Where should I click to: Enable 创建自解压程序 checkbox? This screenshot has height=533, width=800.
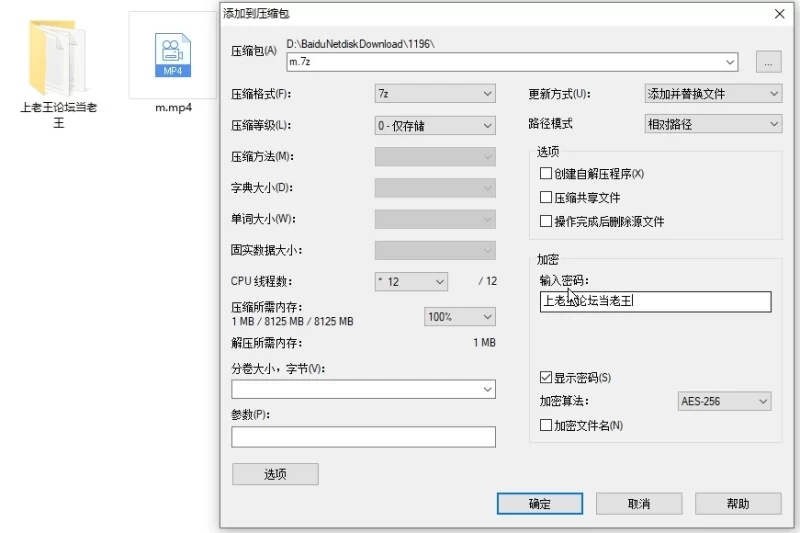pyautogui.click(x=545, y=173)
